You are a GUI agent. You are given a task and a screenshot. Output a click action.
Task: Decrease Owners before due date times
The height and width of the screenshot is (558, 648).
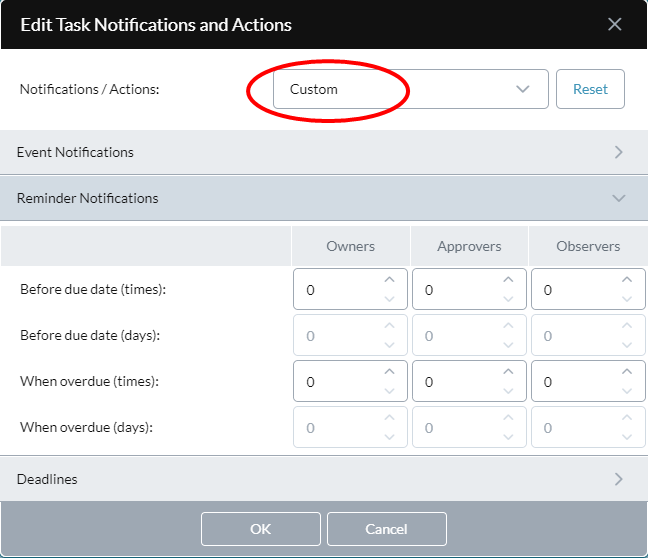[389, 299]
